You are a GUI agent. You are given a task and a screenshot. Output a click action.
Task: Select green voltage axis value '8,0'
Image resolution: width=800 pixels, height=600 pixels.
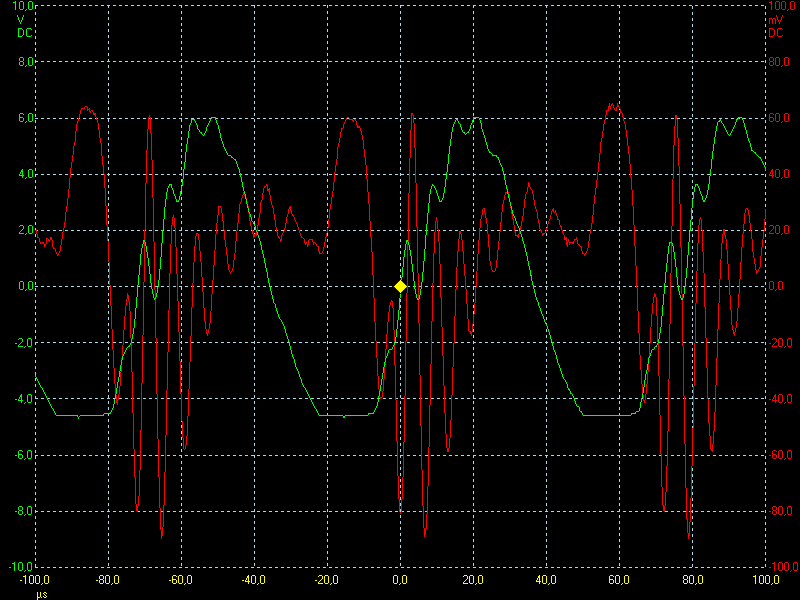pyautogui.click(x=25, y=62)
